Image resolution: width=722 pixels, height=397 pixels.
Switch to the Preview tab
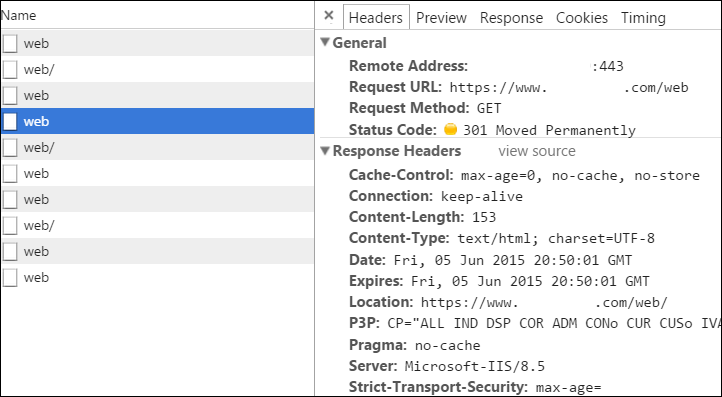coord(441,18)
